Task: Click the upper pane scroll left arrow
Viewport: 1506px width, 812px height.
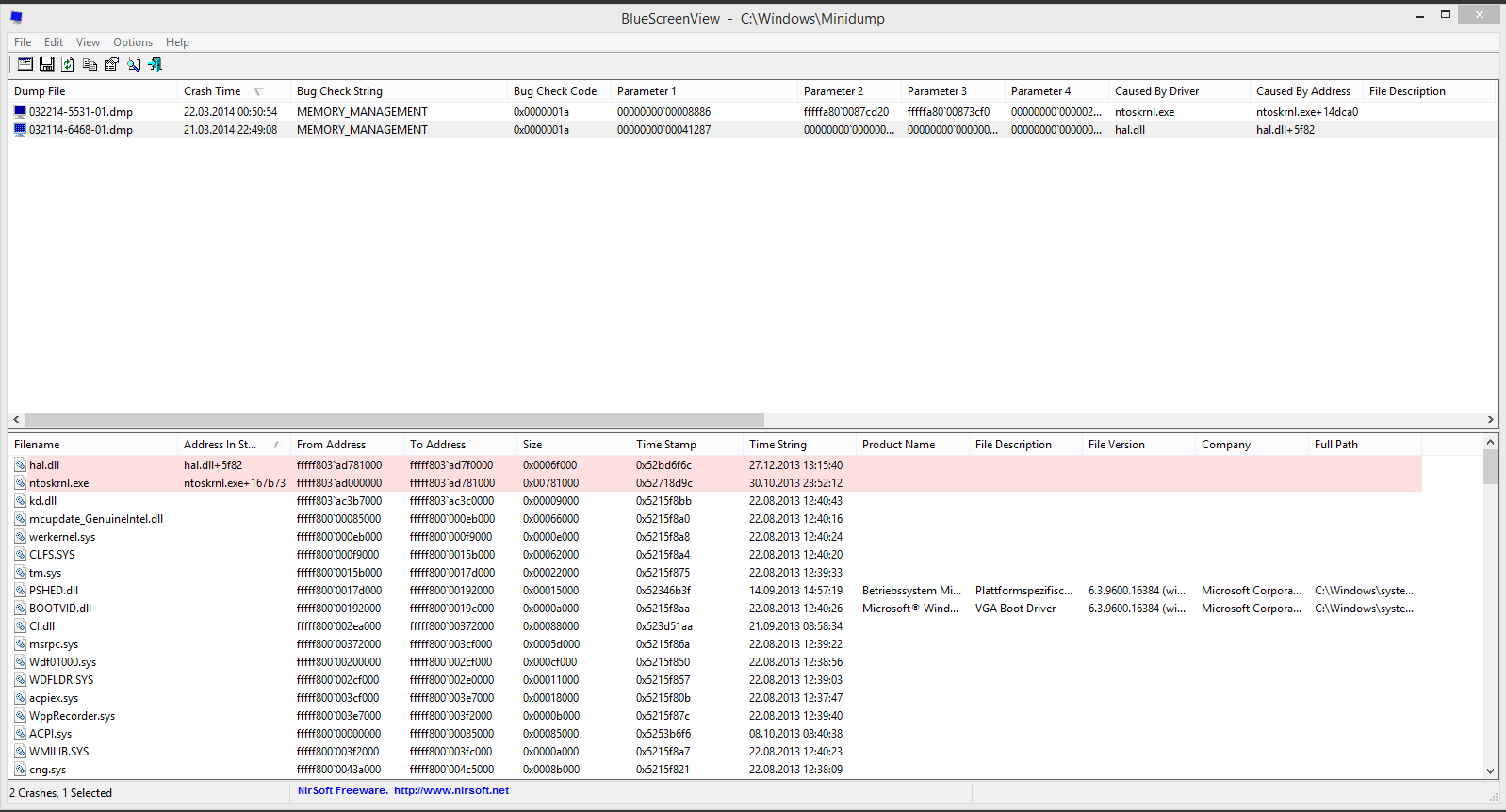Action: [x=16, y=420]
